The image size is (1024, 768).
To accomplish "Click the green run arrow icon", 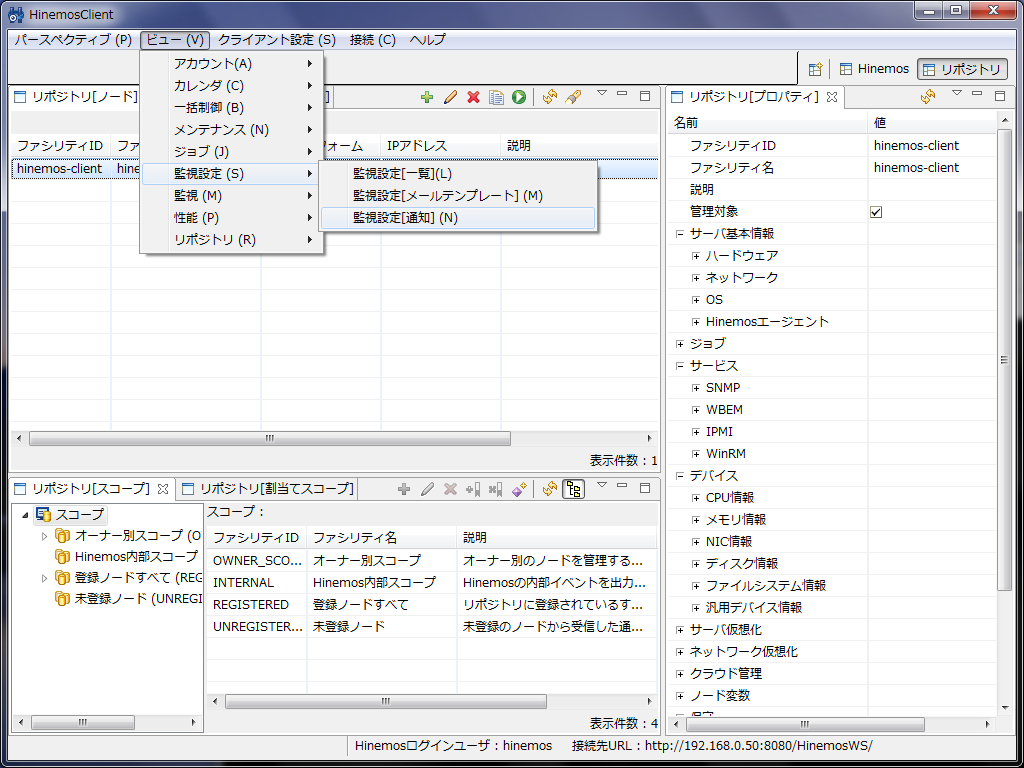I will tap(519, 97).
